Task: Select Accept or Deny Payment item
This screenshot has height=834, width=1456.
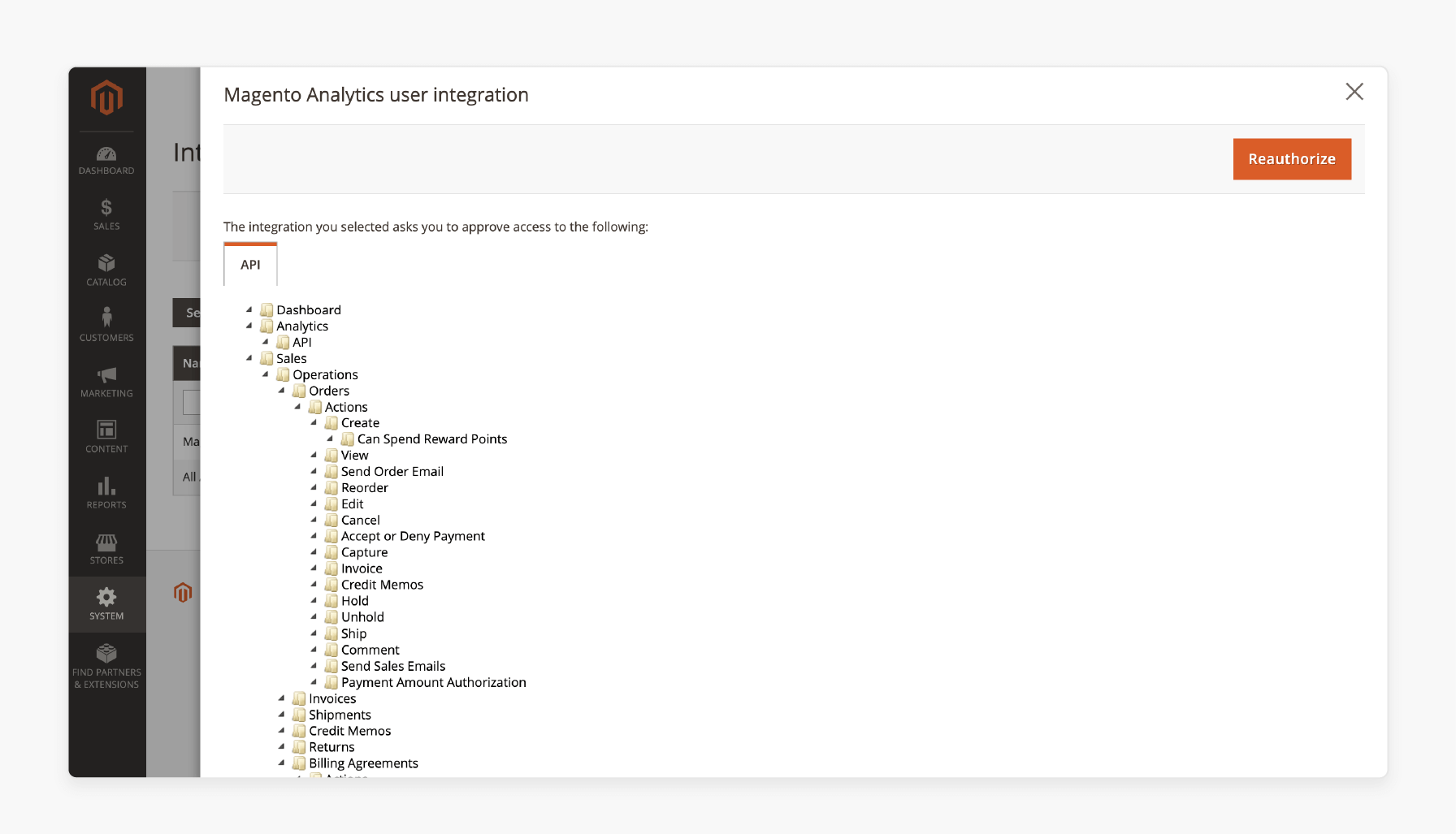Action: [413, 536]
